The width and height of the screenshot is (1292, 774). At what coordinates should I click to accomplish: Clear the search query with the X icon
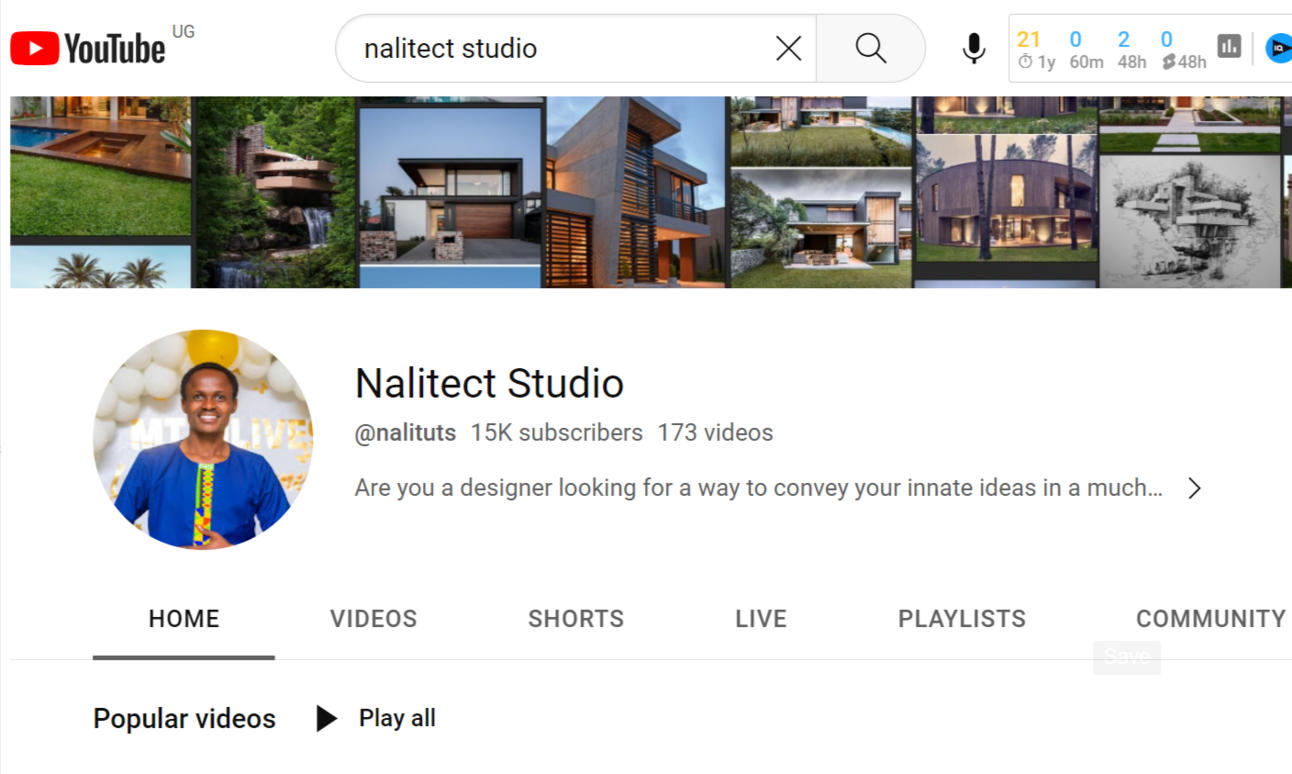tap(788, 47)
